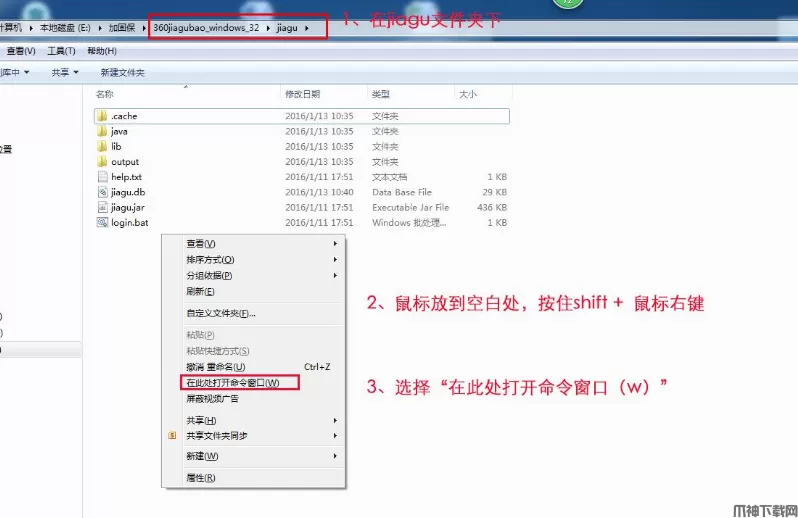Open the 帮助(H) menu
Image resolution: width=798 pixels, height=518 pixels.
click(102, 51)
